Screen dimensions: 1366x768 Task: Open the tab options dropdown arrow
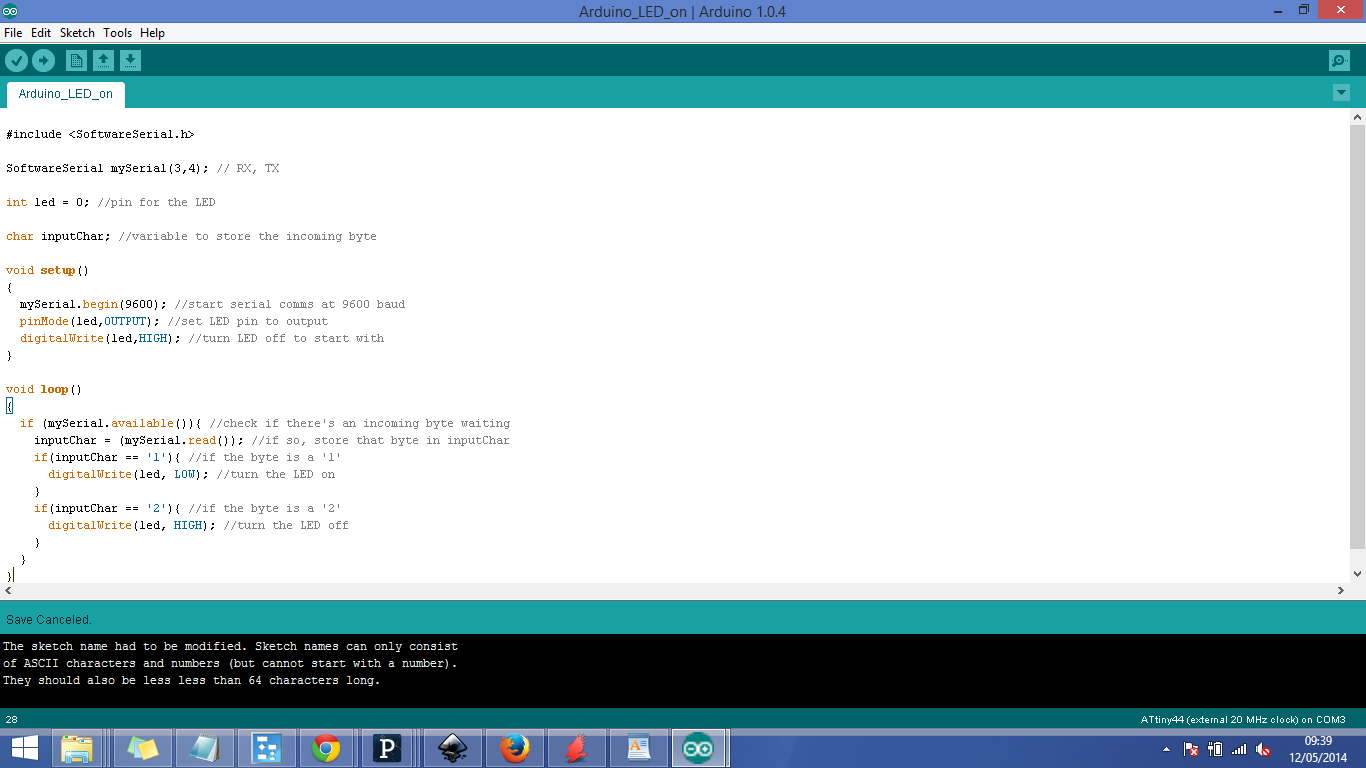coord(1341,93)
